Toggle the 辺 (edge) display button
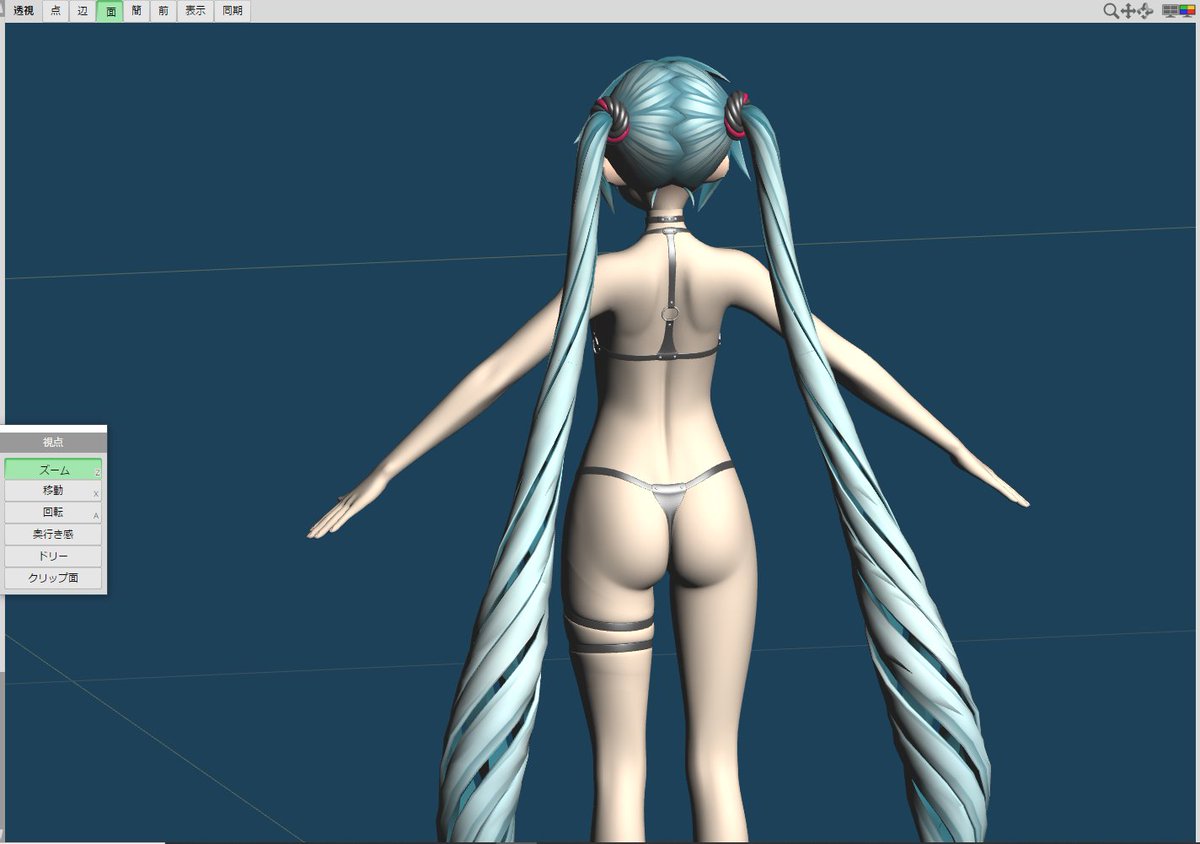1200x844 pixels. [x=83, y=11]
